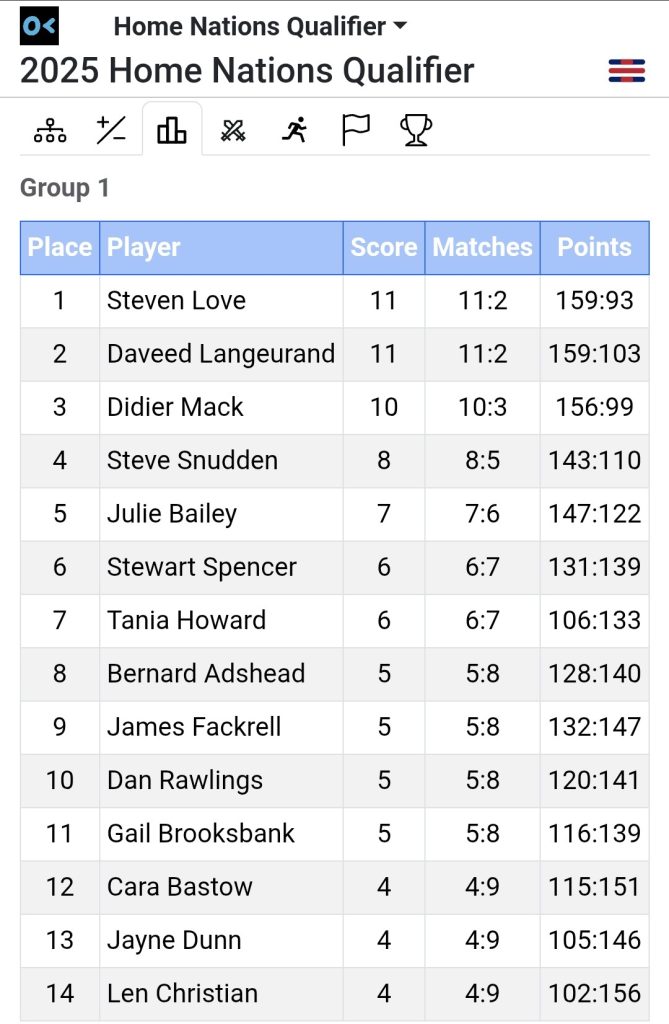Open the flag tab icon
Viewport: 669px width, 1024px height.
coord(355,130)
